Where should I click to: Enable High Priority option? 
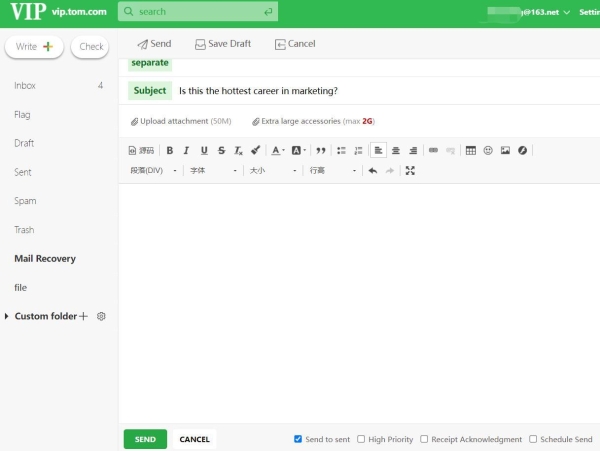click(362, 439)
